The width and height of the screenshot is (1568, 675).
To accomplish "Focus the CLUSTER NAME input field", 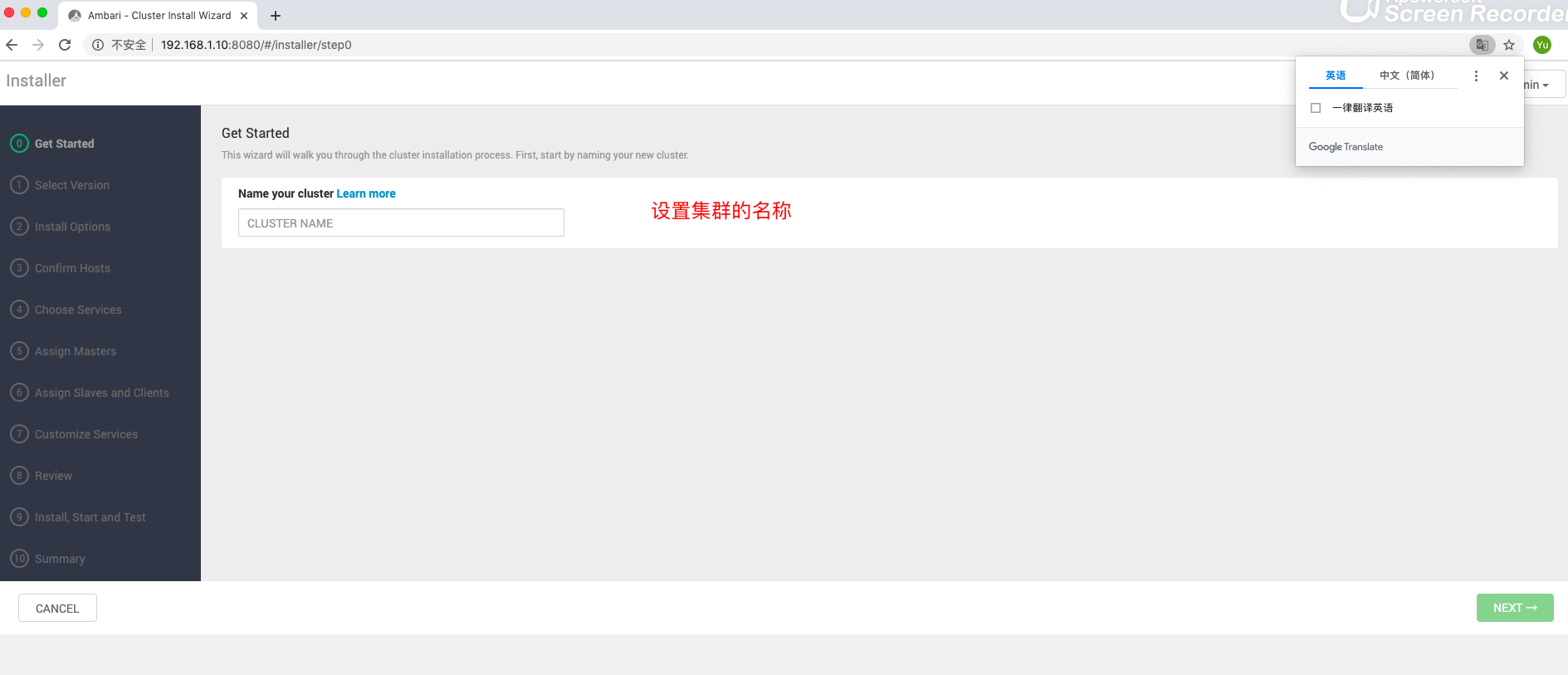I will pos(401,223).
